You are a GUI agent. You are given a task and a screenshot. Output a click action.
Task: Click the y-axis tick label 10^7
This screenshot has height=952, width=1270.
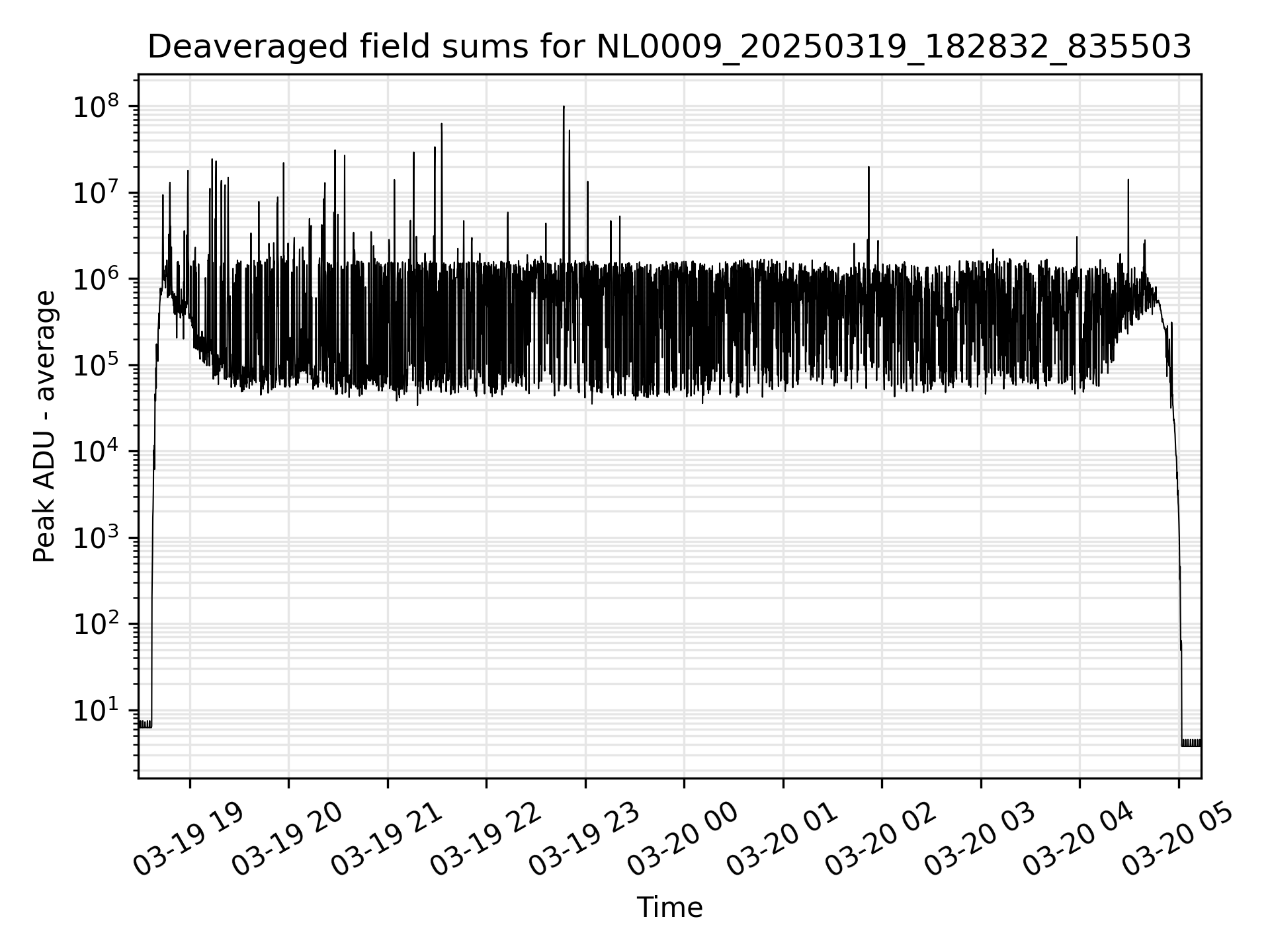96,192
